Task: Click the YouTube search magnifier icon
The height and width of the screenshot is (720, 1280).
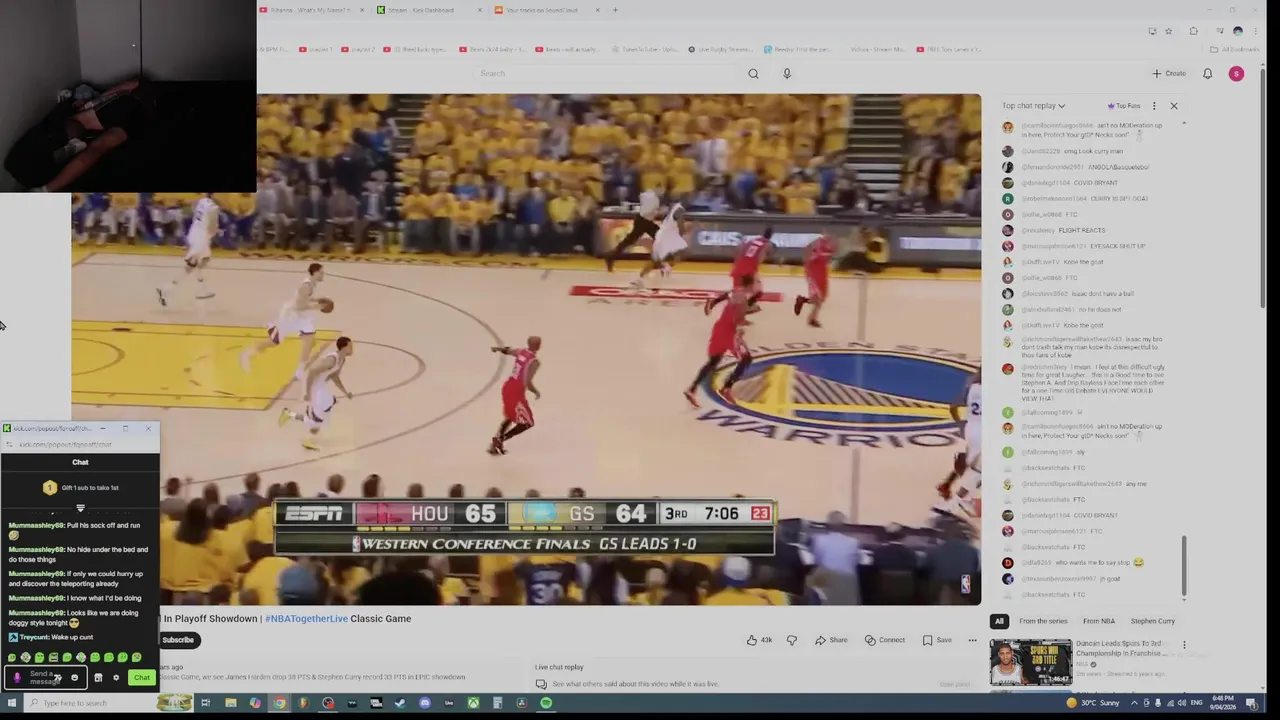Action: pyautogui.click(x=753, y=73)
